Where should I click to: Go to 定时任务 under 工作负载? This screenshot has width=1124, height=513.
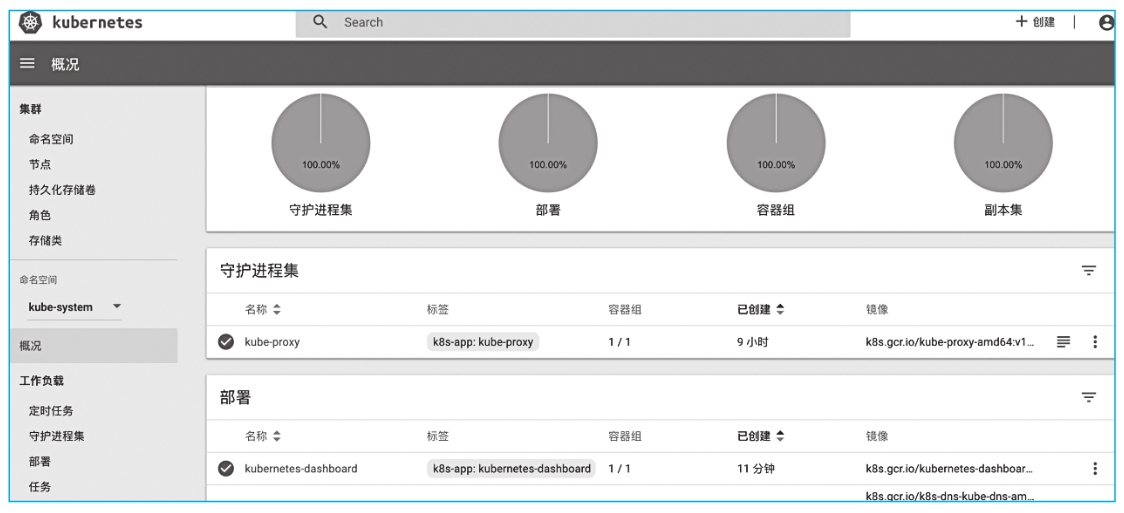51,410
